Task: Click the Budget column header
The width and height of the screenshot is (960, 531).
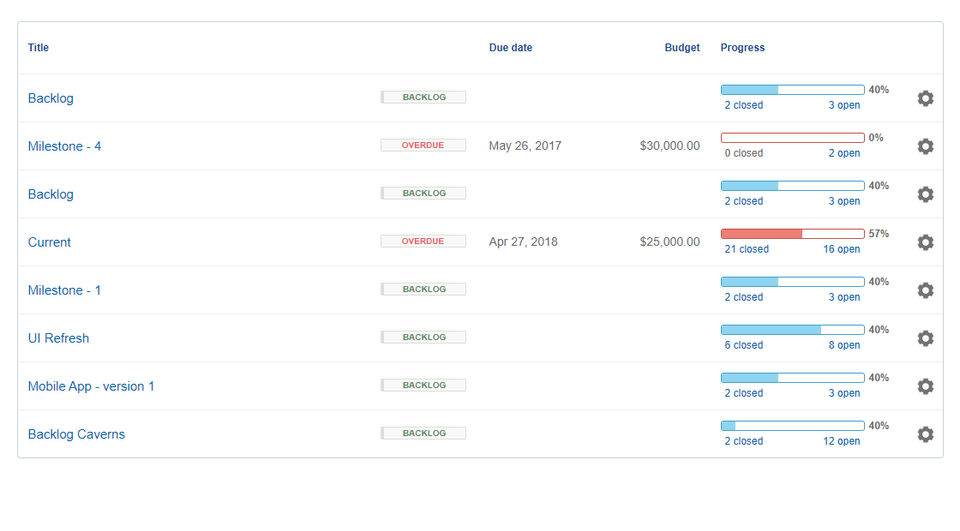Action: click(682, 48)
